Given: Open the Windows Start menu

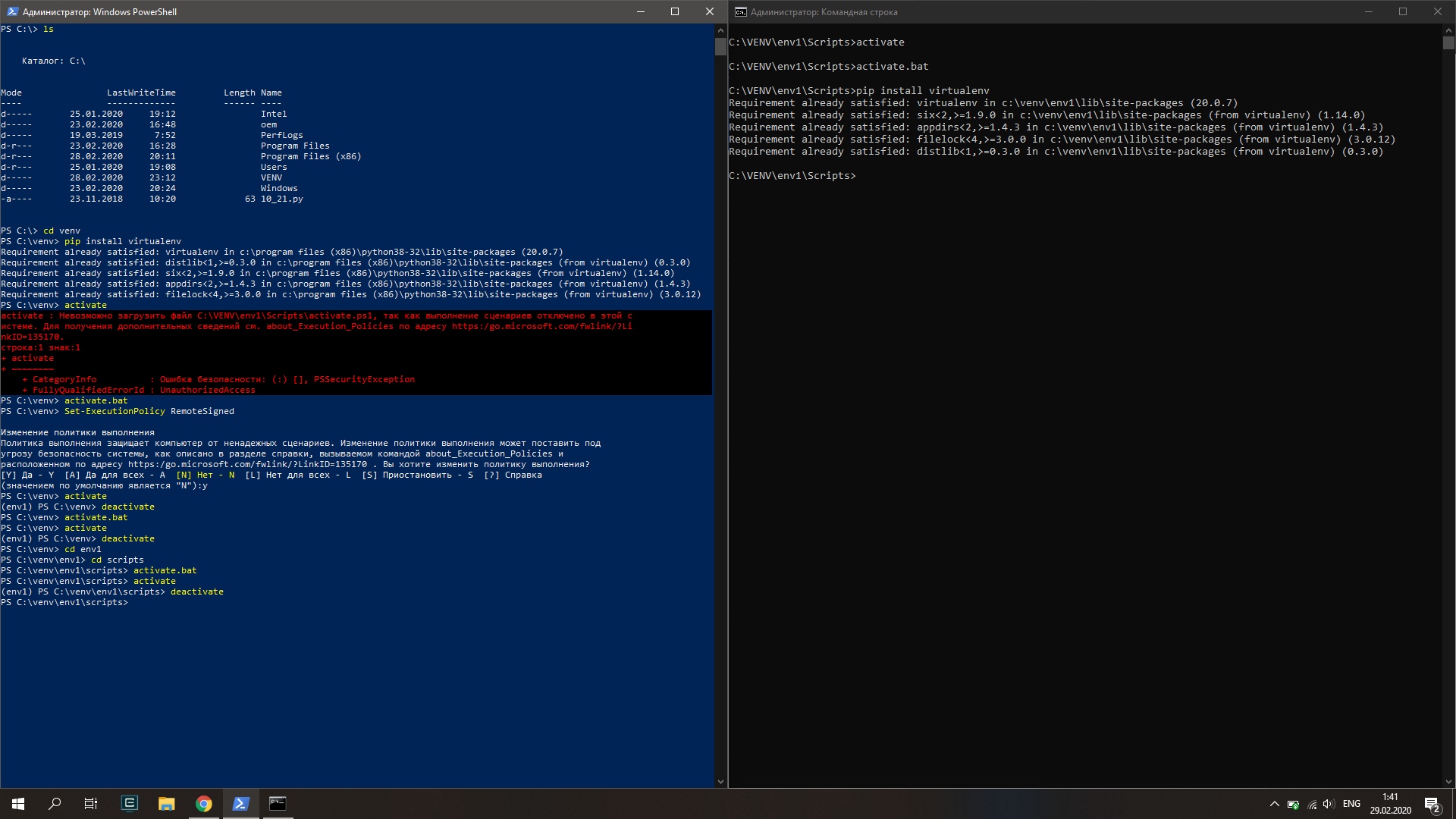Looking at the screenshot, I should [x=18, y=804].
